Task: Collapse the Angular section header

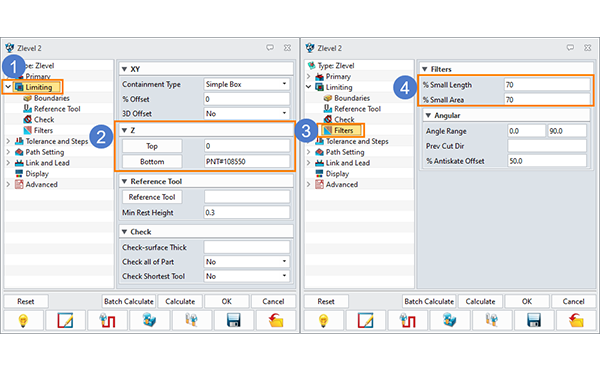Action: 429,116
